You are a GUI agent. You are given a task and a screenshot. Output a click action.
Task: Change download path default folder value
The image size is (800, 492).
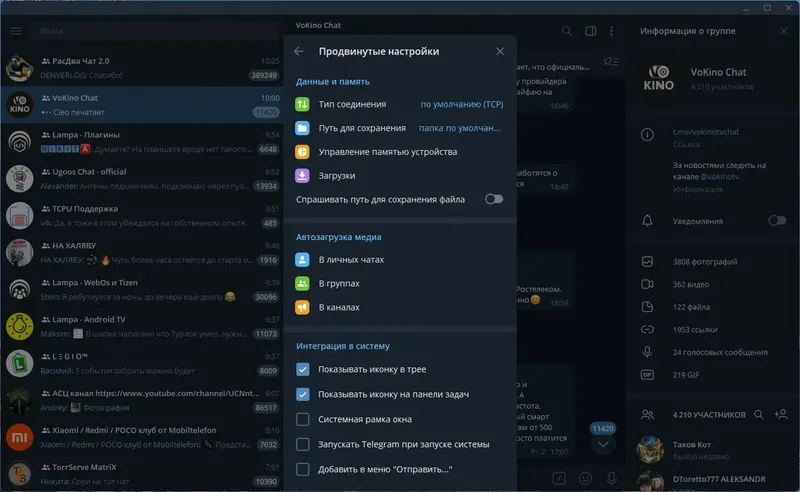[x=460, y=128]
